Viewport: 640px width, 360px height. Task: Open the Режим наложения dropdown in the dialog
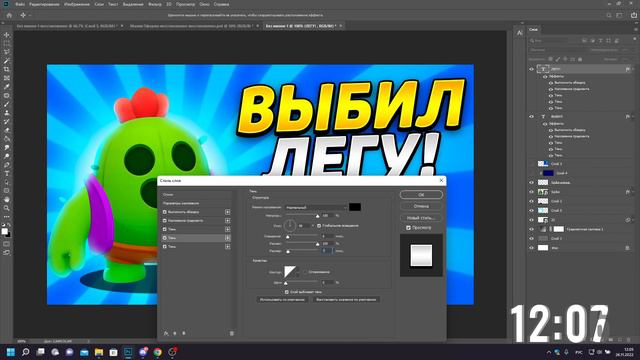point(316,207)
